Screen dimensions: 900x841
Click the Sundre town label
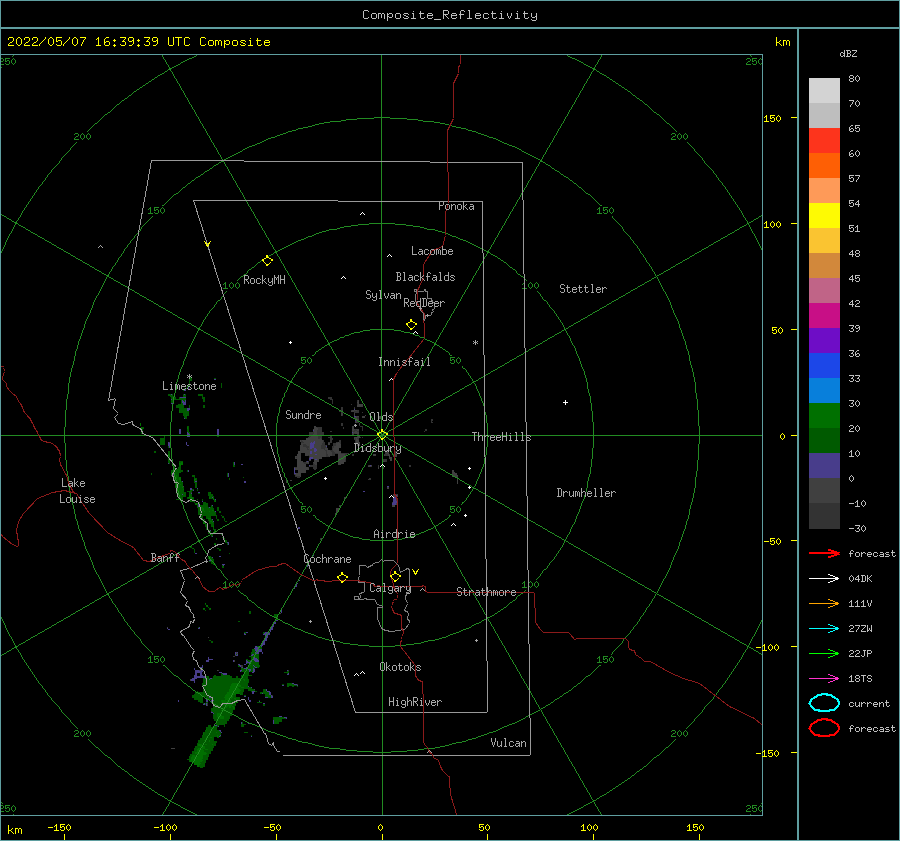[x=303, y=414]
